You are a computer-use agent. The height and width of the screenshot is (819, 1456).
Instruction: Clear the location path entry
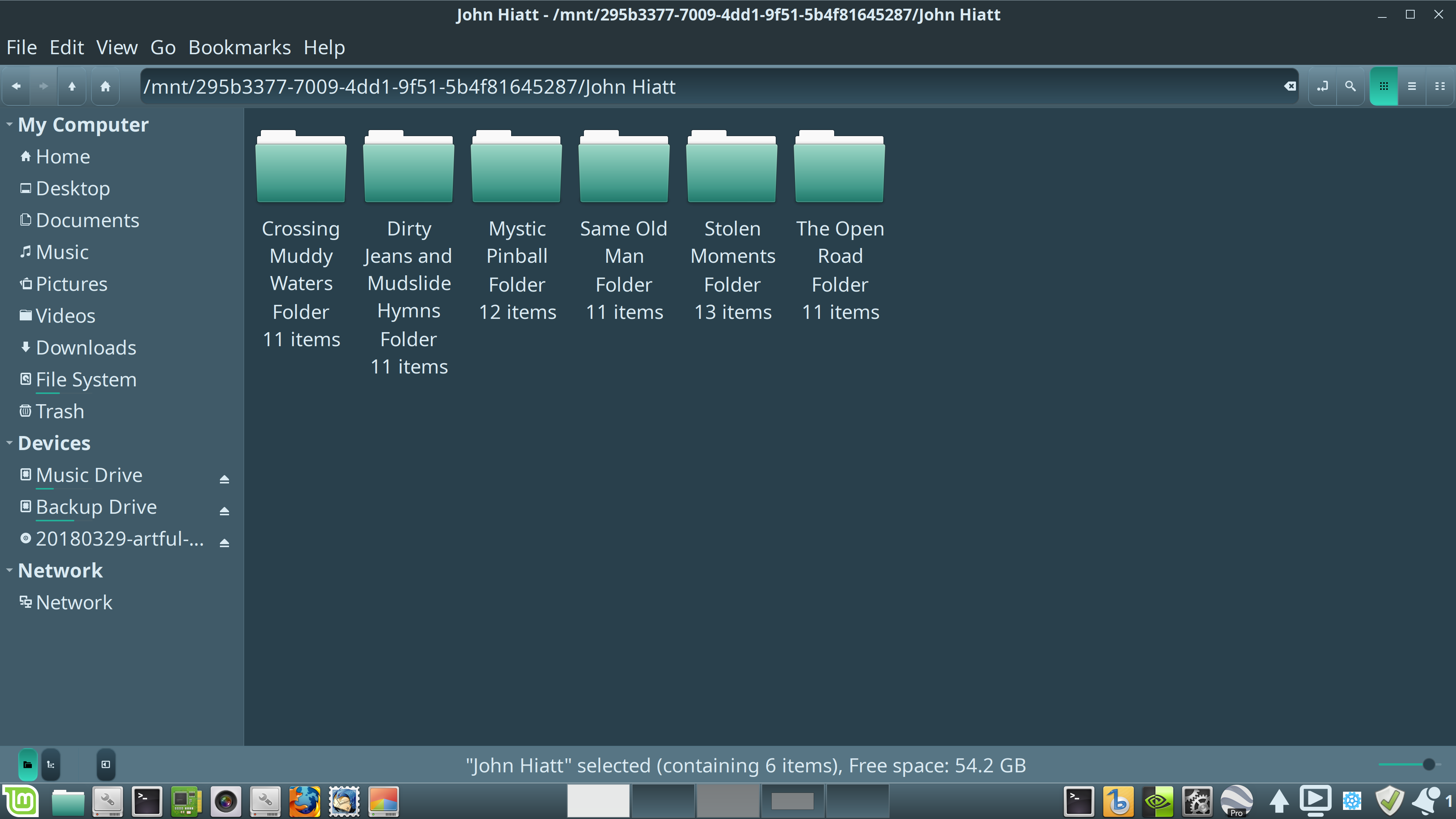coord(1289,86)
